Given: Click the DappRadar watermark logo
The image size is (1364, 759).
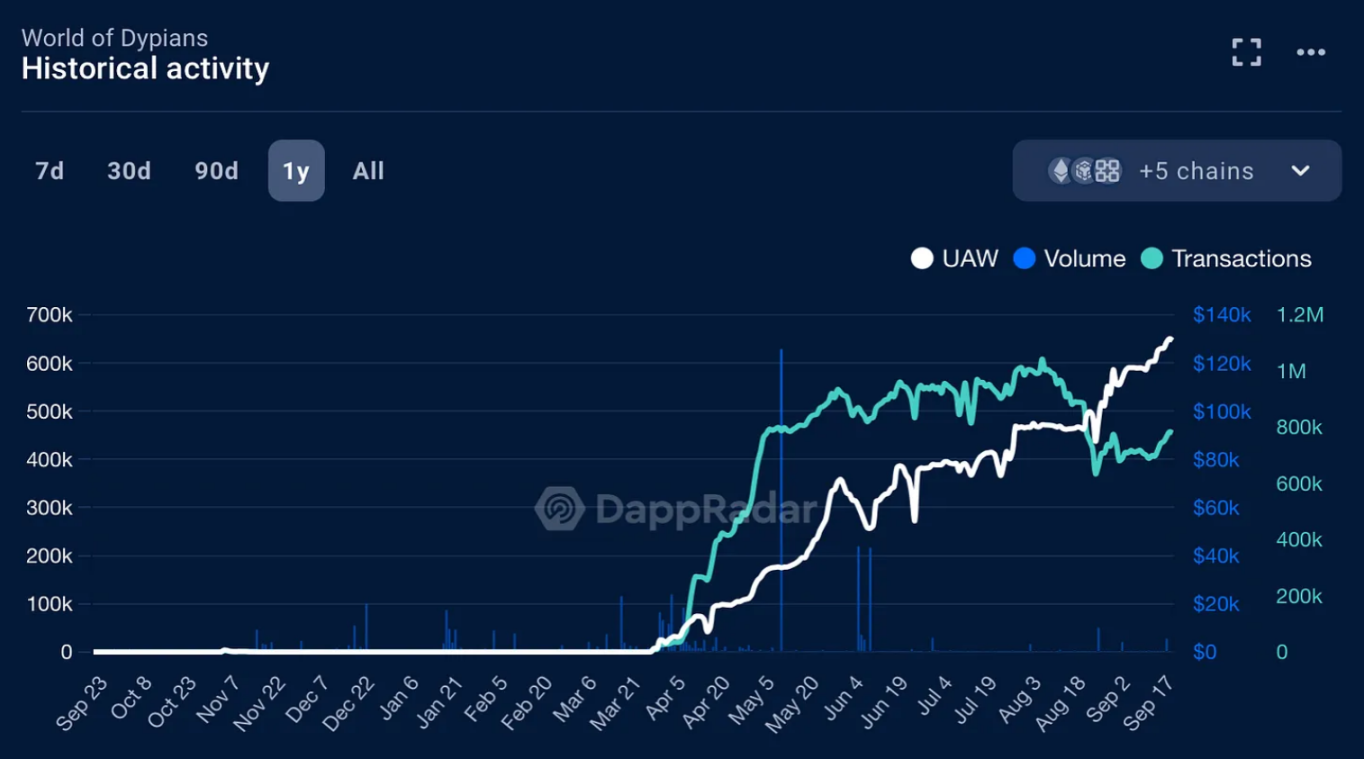Looking at the screenshot, I should (560, 508).
